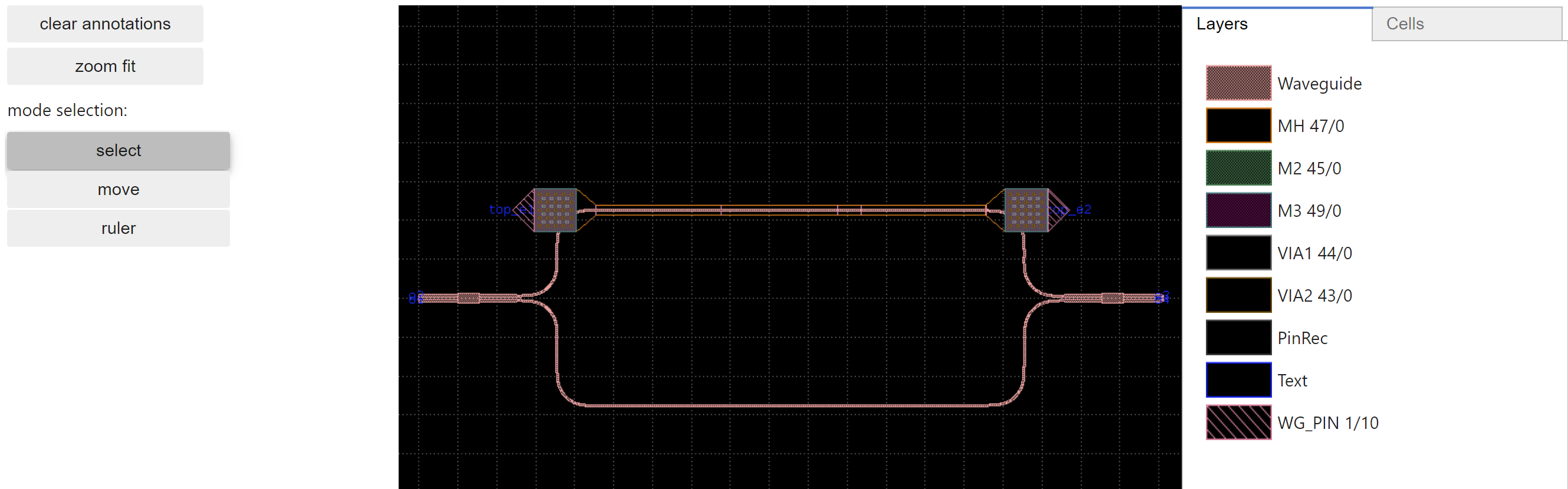Click the right output coupler on waveguide

(1113, 298)
